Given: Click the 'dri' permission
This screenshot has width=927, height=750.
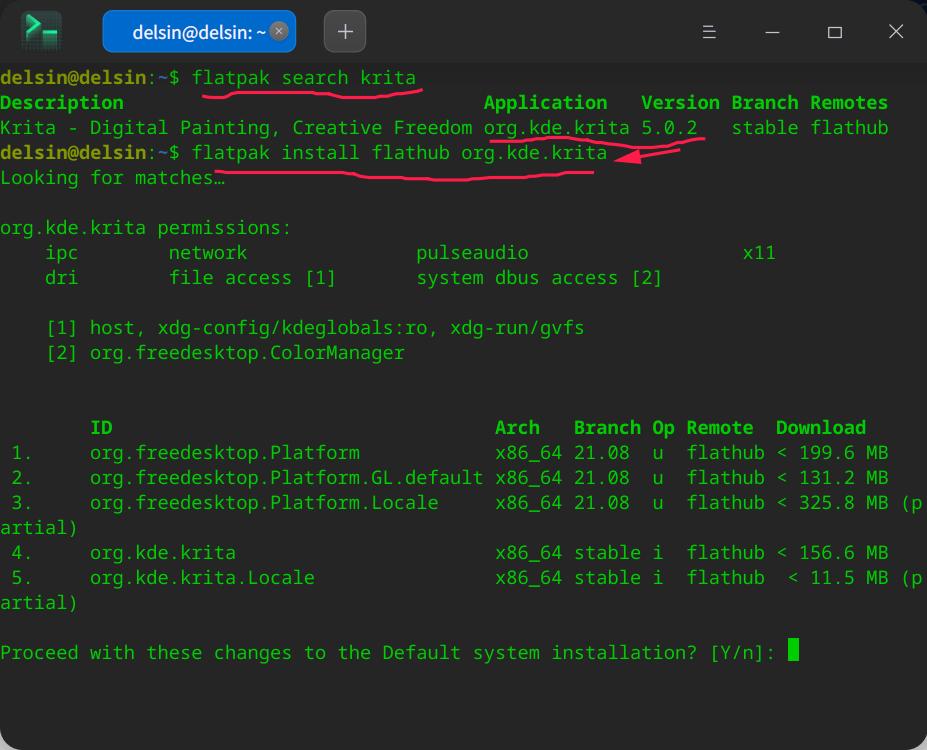Looking at the screenshot, I should pos(61,278).
